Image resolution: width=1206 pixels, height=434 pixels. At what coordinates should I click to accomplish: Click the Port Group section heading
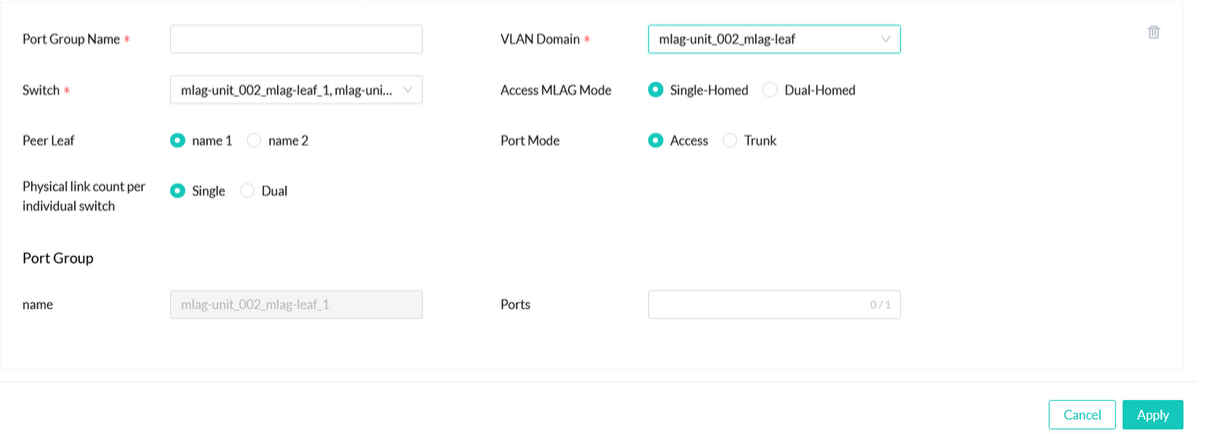tap(58, 258)
